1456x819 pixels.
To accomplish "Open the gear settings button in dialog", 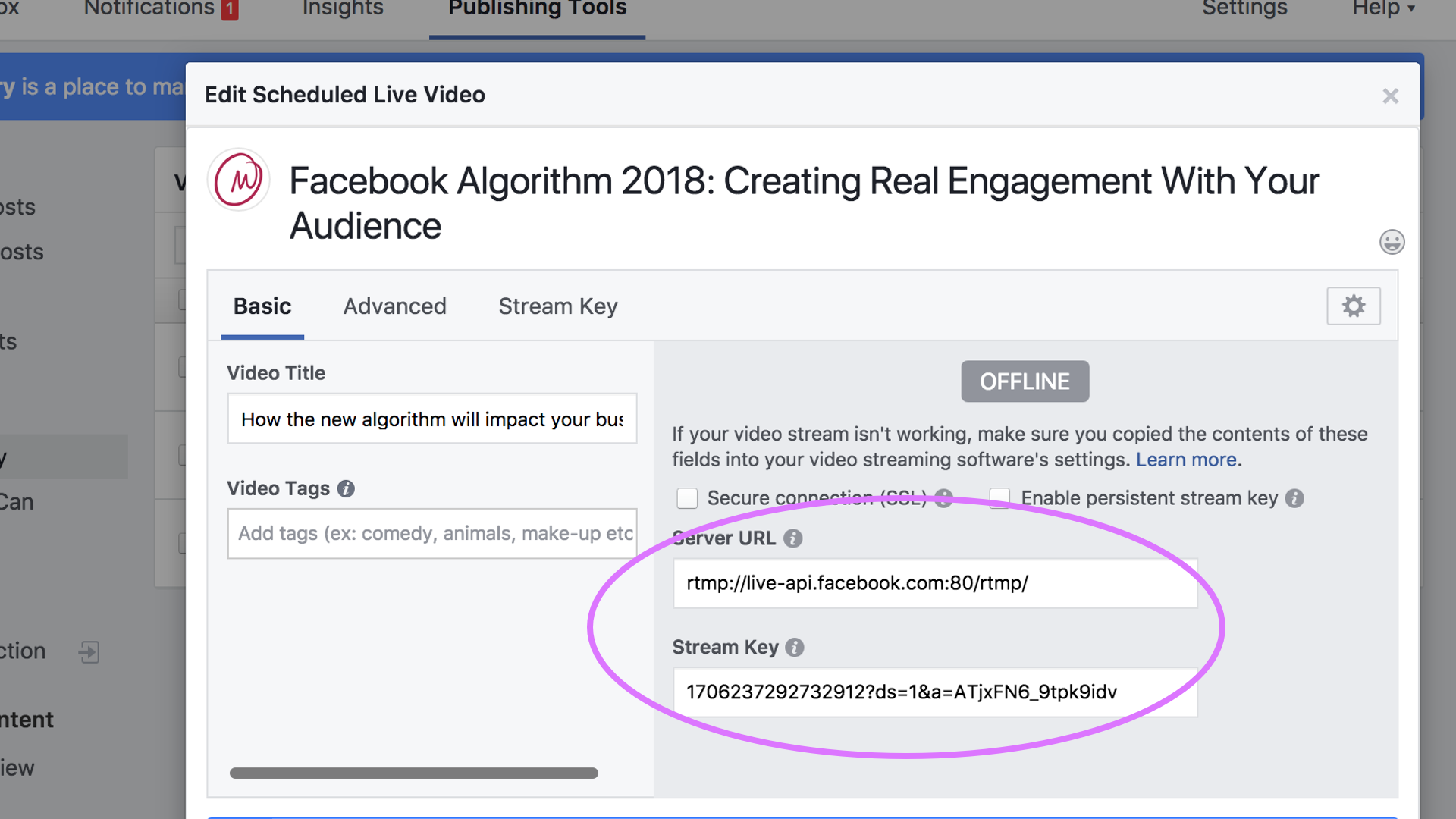I will [1354, 306].
